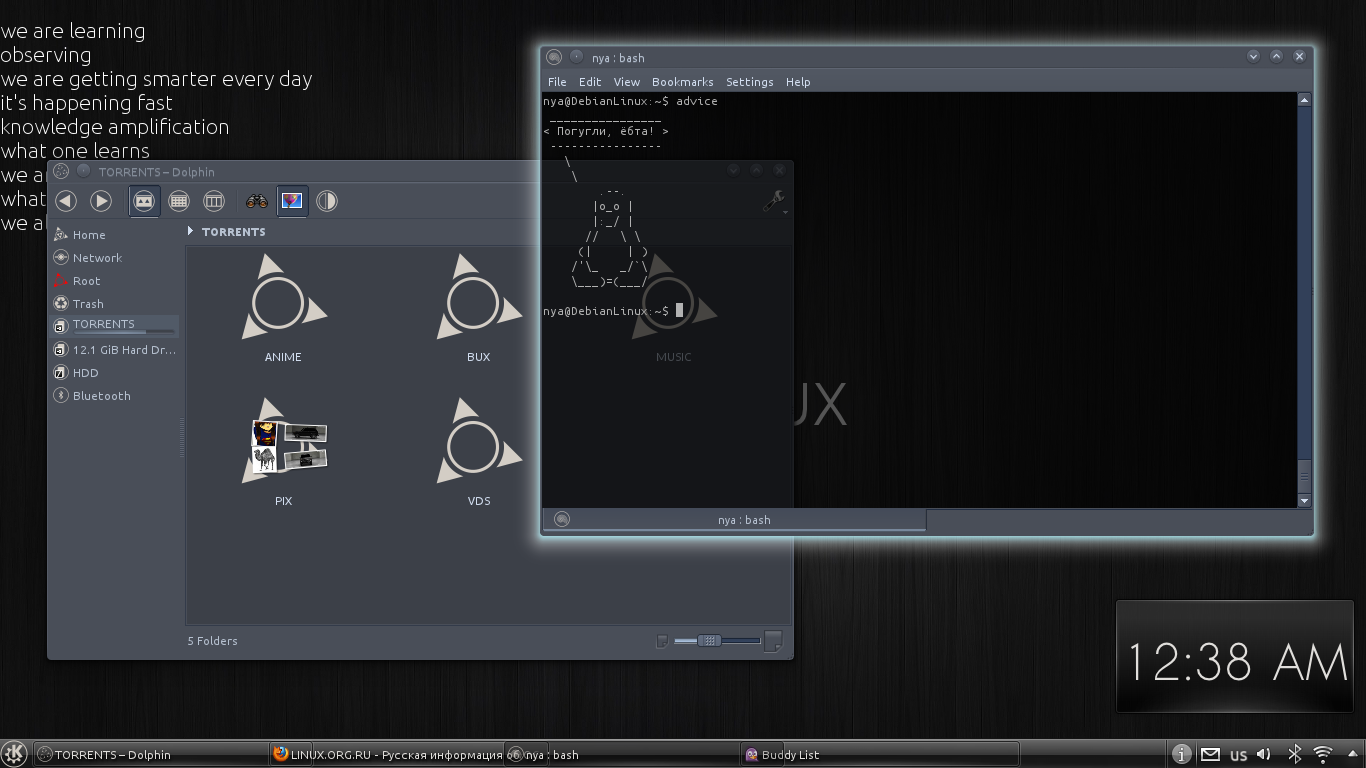Open the KDE application launcher
This screenshot has height=768, width=1366.
coord(14,754)
